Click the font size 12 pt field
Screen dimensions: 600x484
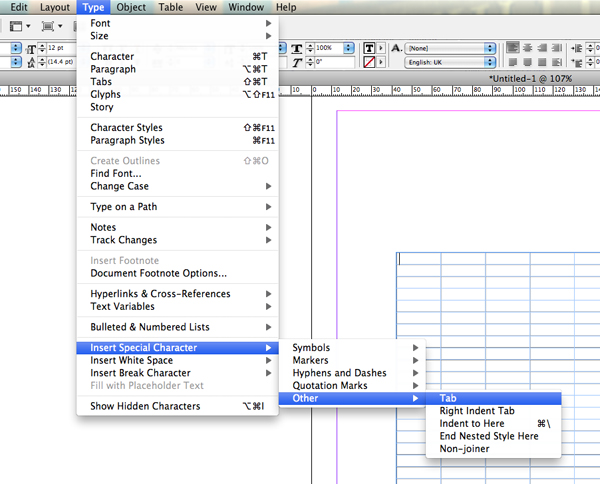[61, 48]
